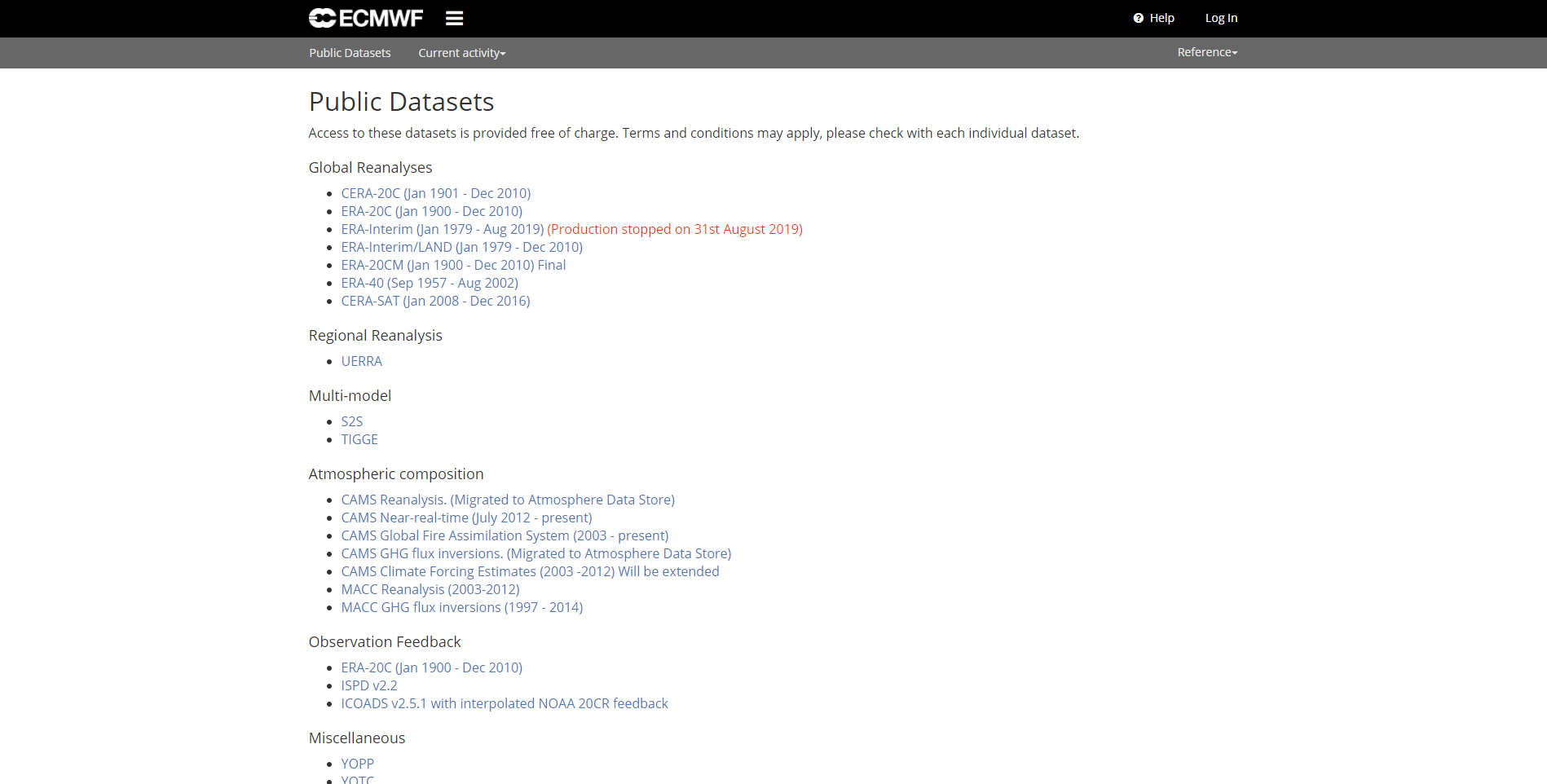This screenshot has height=784, width=1547.
Task: Click the ECMWF logo
Action: (366, 18)
